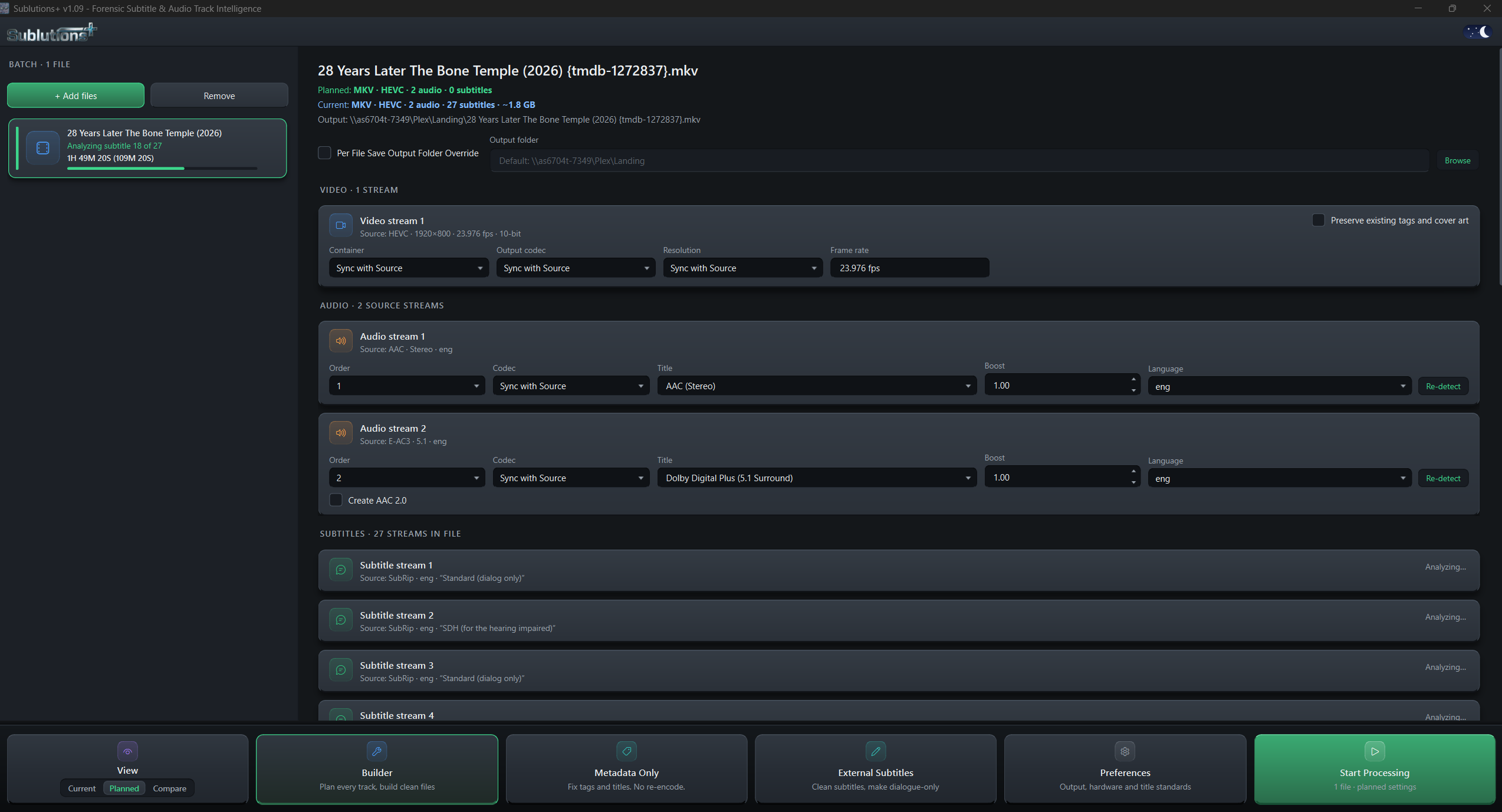Open Audio stream 2 Language dropdown

tap(1280, 478)
